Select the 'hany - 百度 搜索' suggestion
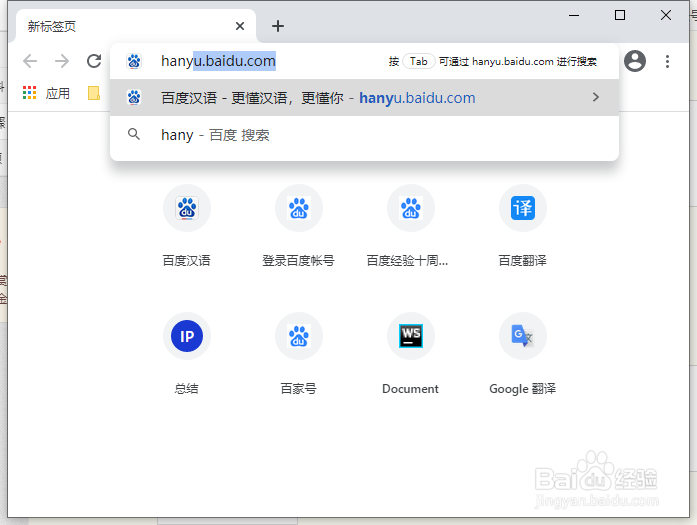This screenshot has height=525, width=697. coord(364,135)
